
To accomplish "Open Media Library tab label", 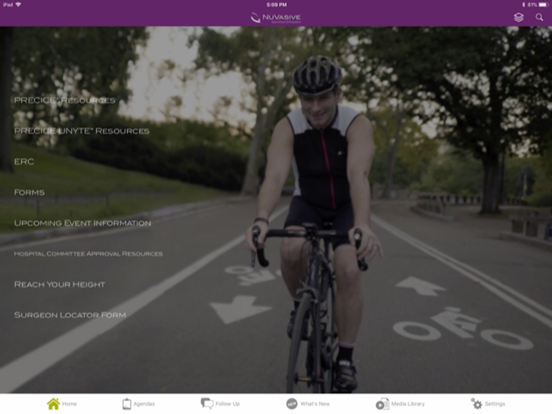I will click(x=408, y=404).
